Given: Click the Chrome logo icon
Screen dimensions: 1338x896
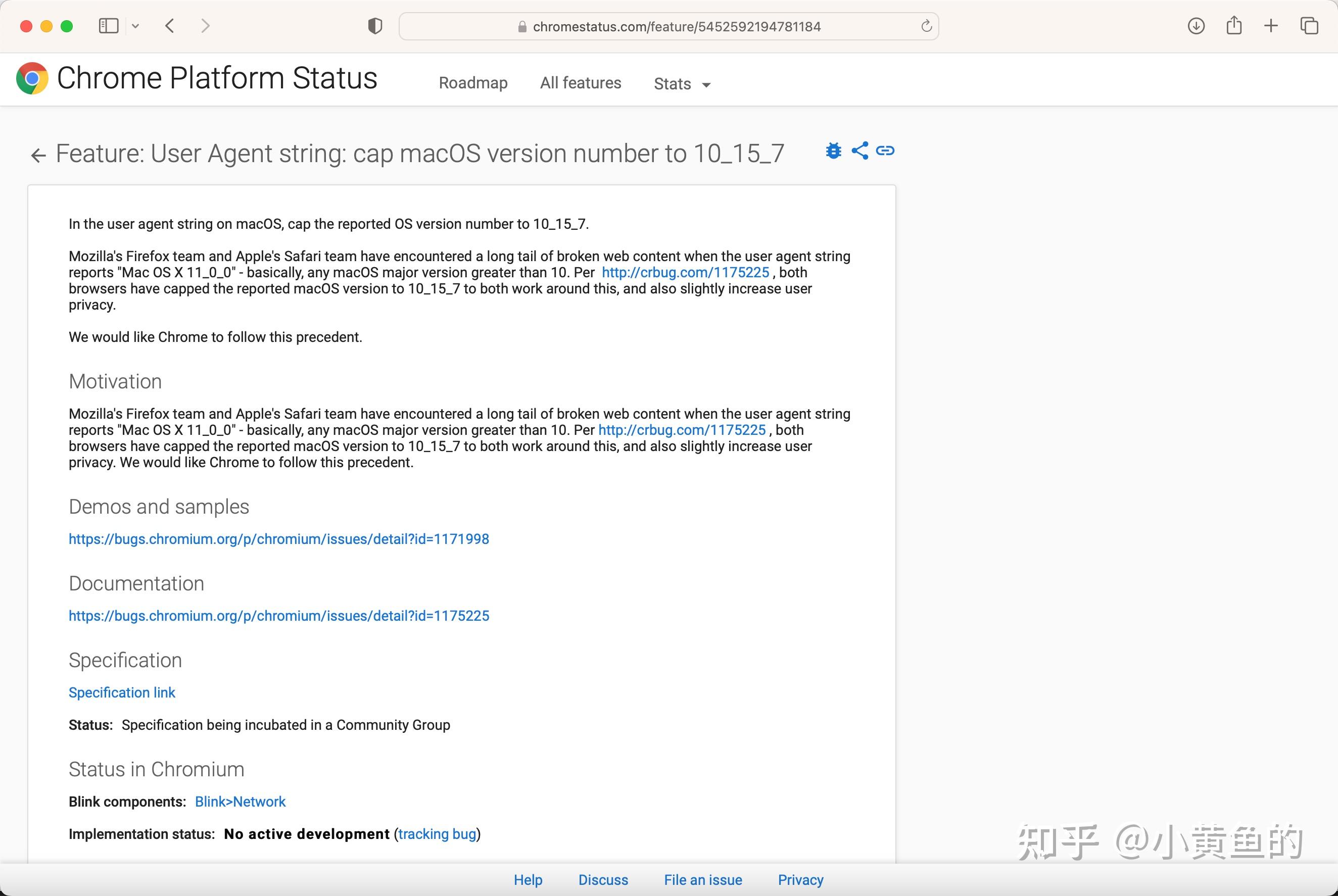Looking at the screenshot, I should (32, 78).
